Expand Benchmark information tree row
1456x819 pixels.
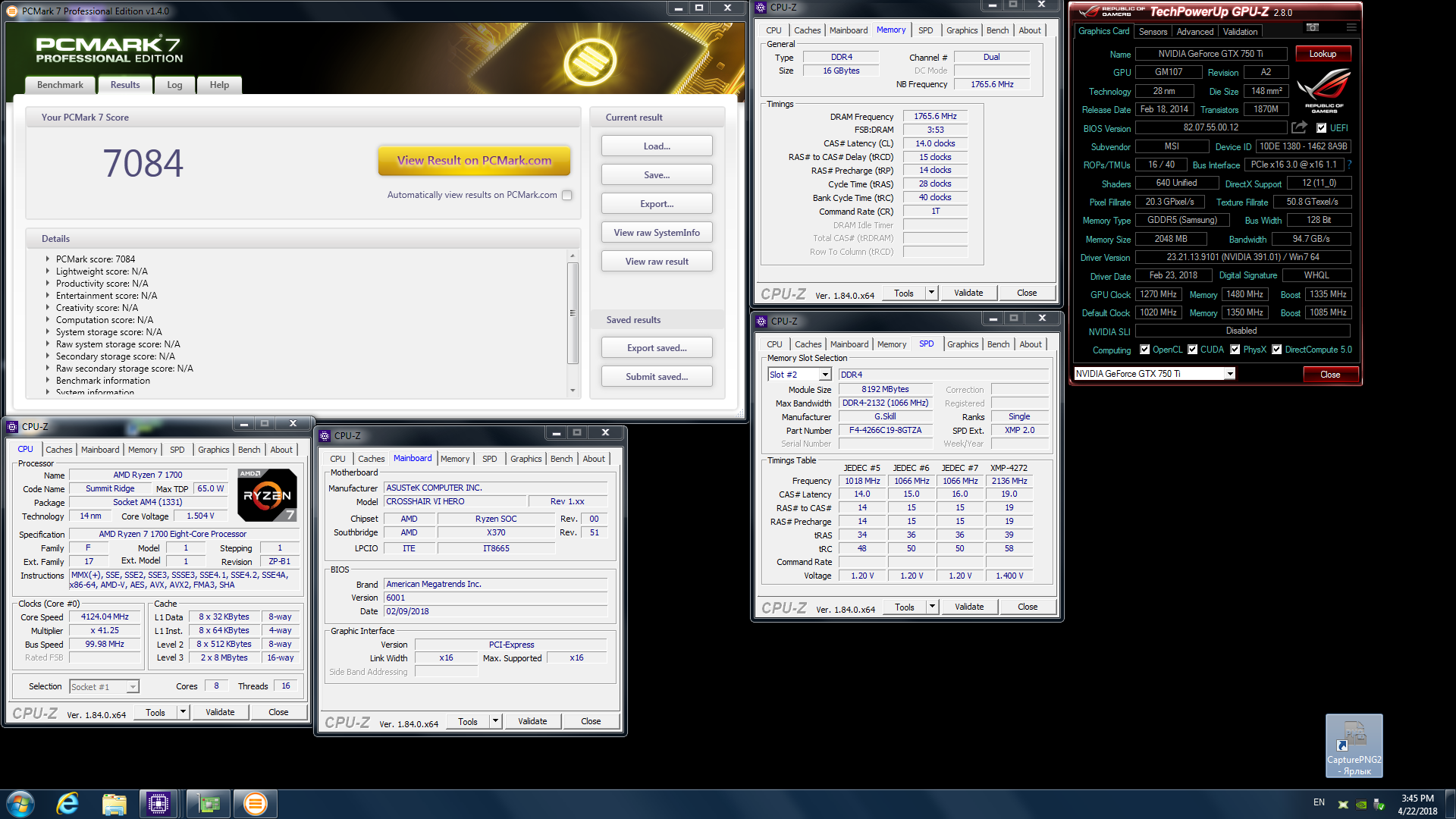[47, 381]
